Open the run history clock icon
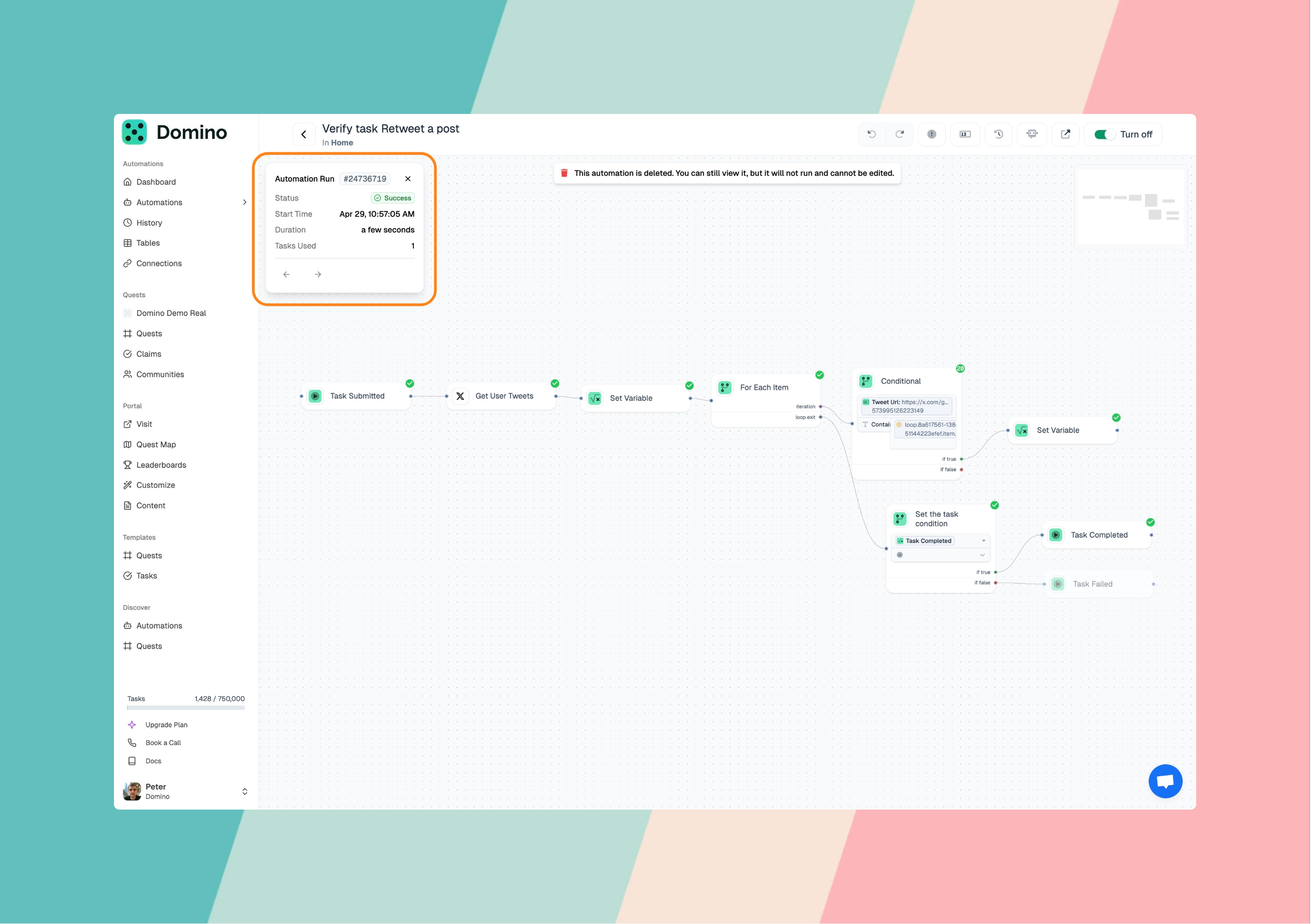This screenshot has width=1311, height=924. 998,134
